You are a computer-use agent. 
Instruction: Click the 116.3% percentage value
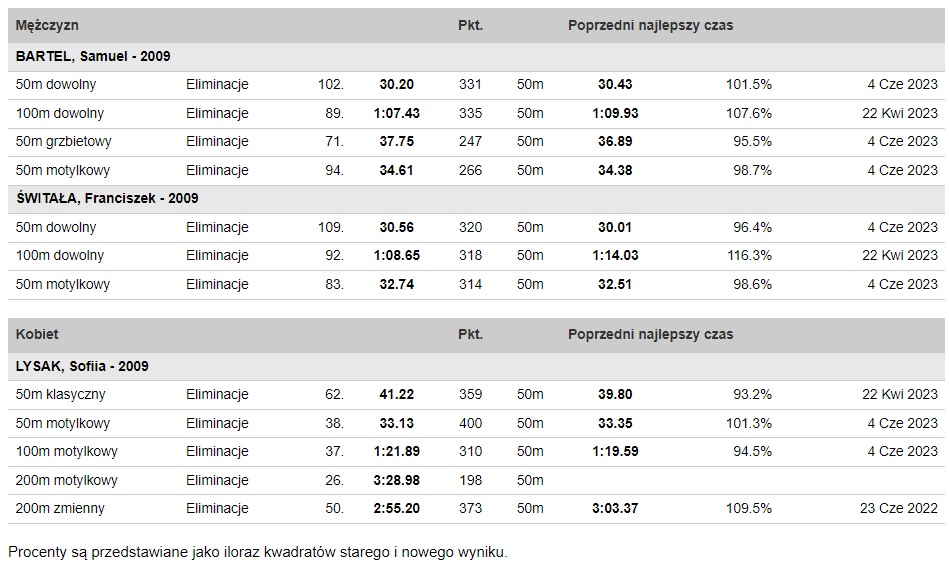click(749, 256)
